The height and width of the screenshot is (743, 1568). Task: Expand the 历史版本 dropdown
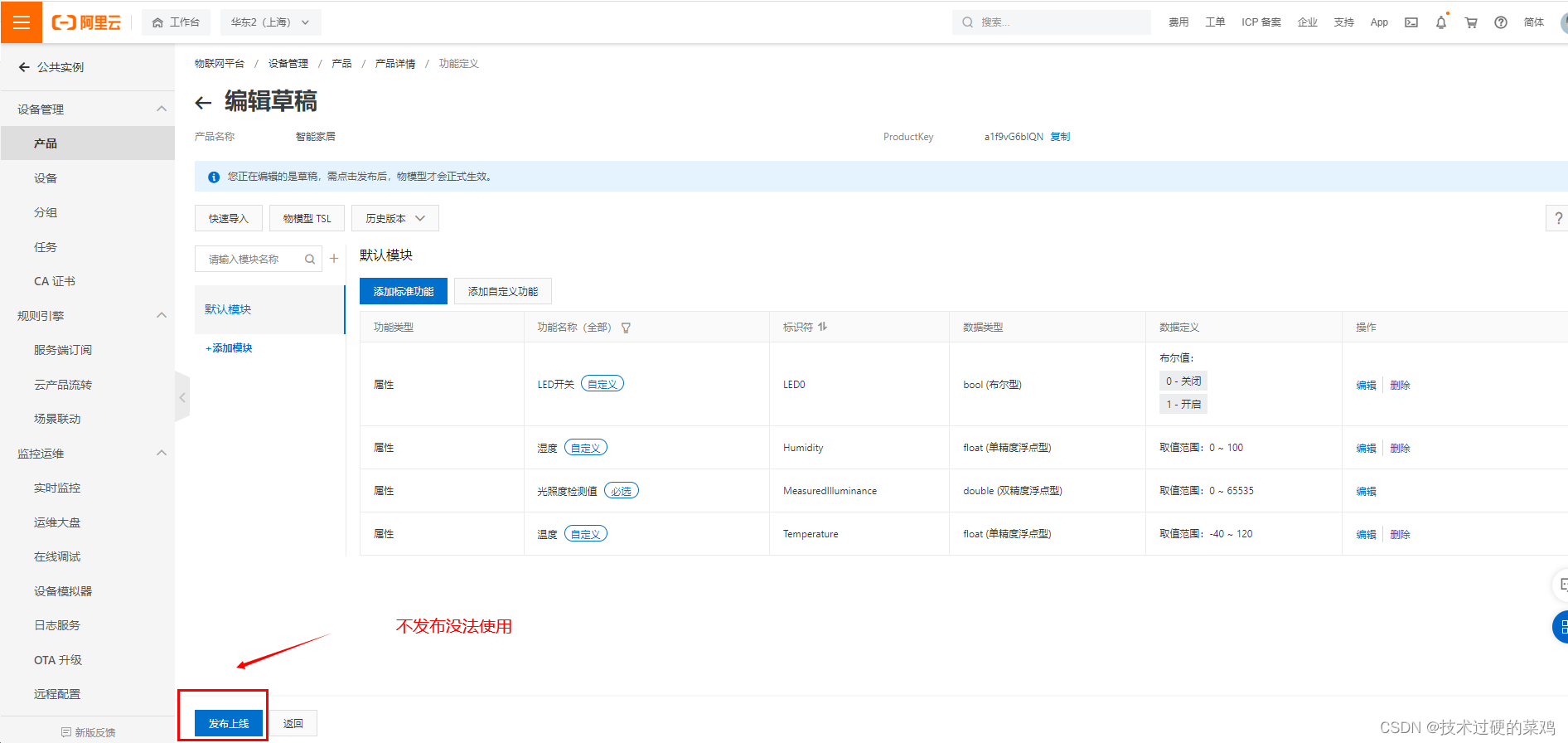point(394,218)
